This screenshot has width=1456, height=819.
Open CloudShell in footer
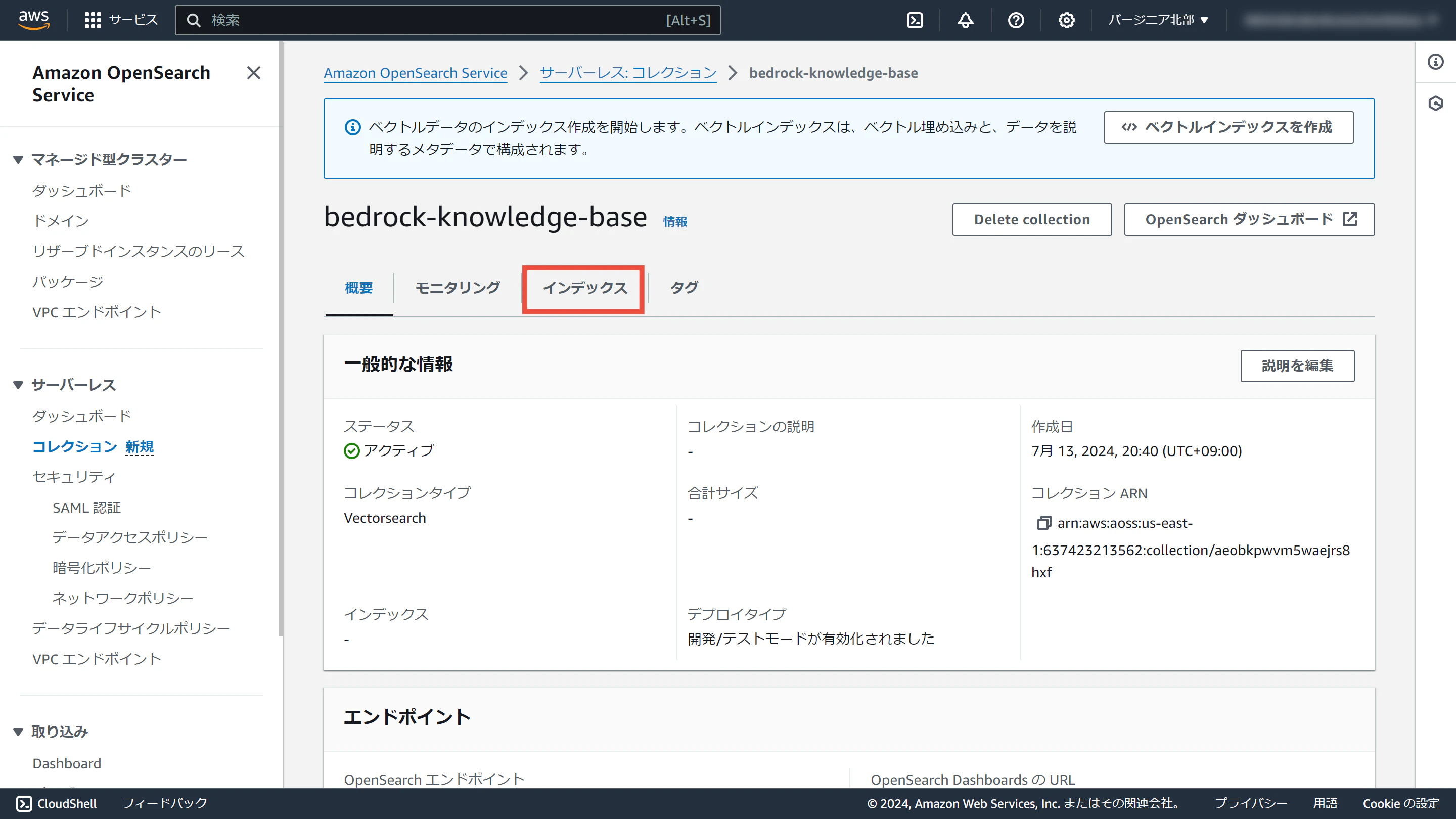(57, 804)
